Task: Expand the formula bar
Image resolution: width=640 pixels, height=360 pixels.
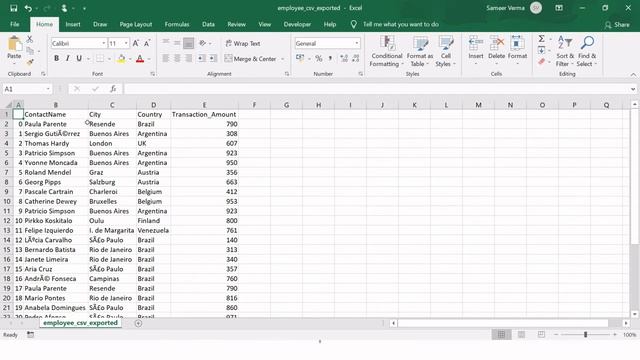Action: (x=633, y=89)
